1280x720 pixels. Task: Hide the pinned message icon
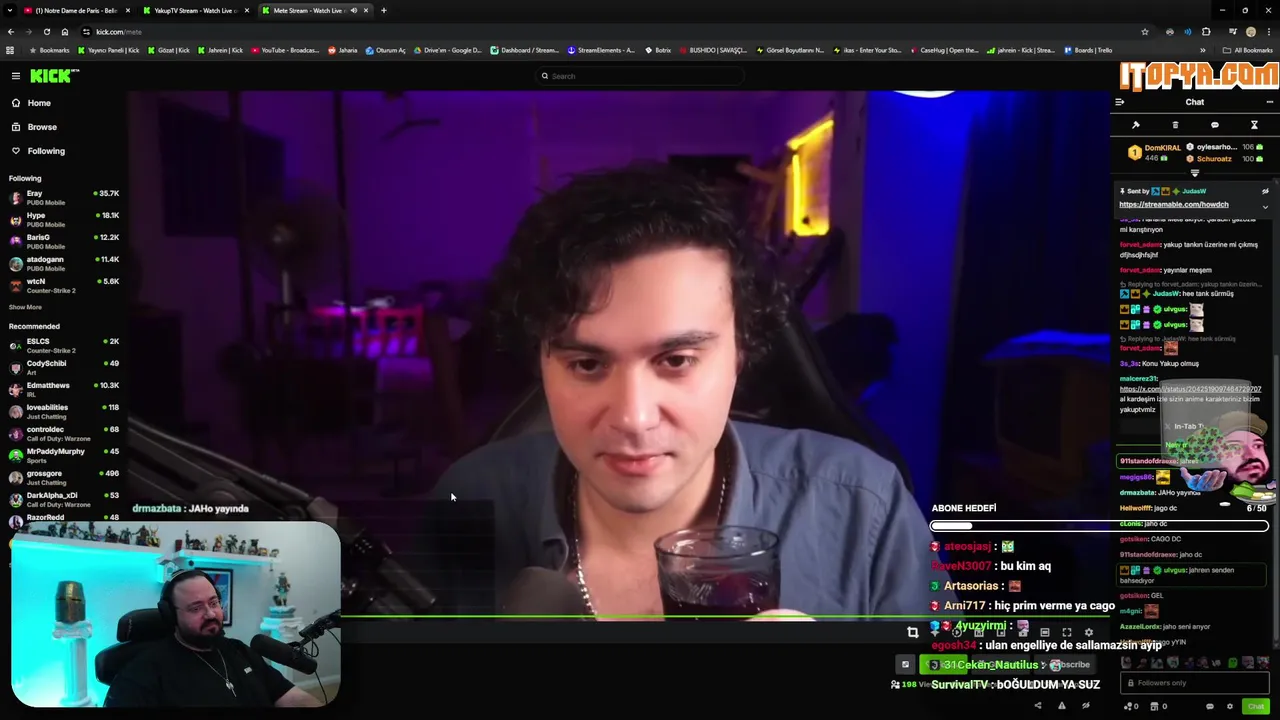coord(1265,191)
